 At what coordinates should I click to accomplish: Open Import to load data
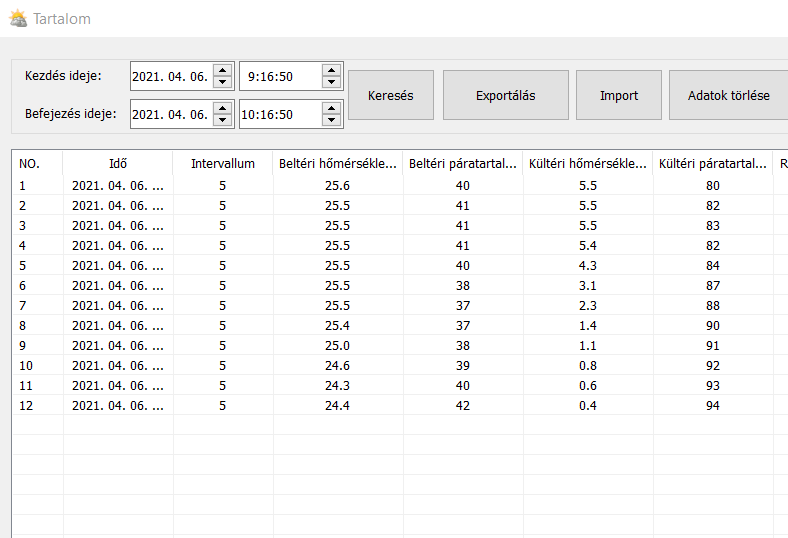point(618,96)
